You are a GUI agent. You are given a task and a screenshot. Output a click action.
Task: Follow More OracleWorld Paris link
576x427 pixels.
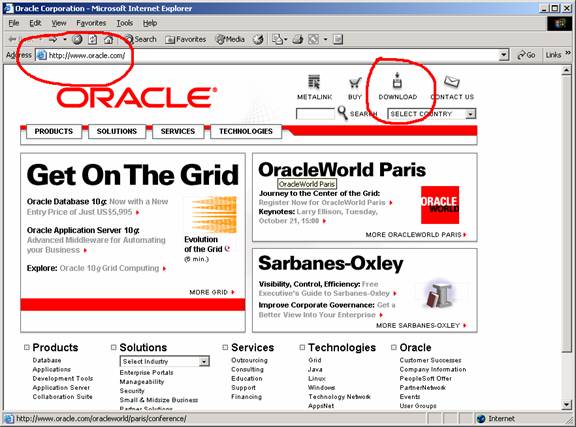(415, 234)
